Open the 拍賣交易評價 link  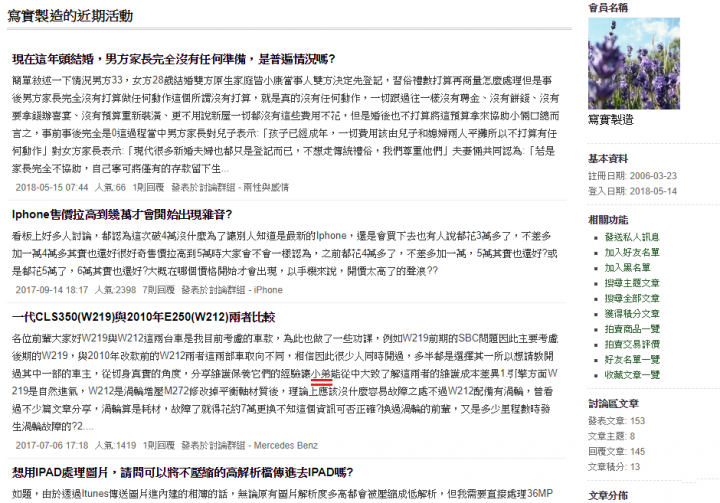[632, 345]
